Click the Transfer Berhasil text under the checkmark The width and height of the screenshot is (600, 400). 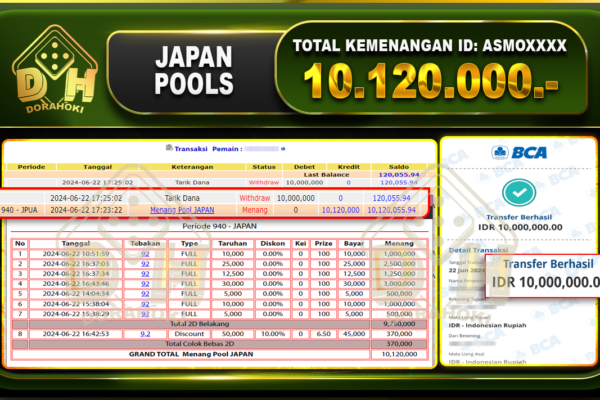(x=519, y=217)
